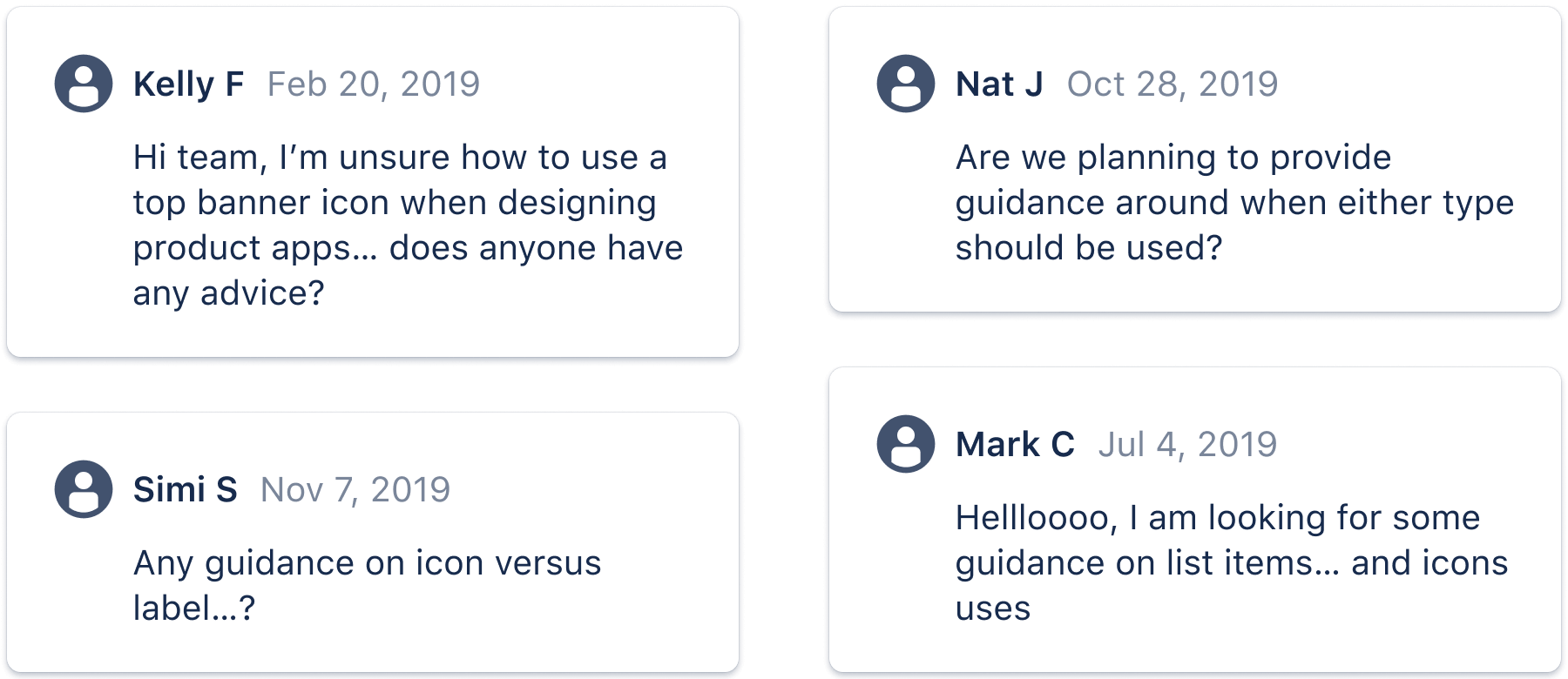Click the Feb 20, 2019 timestamp

[373, 84]
